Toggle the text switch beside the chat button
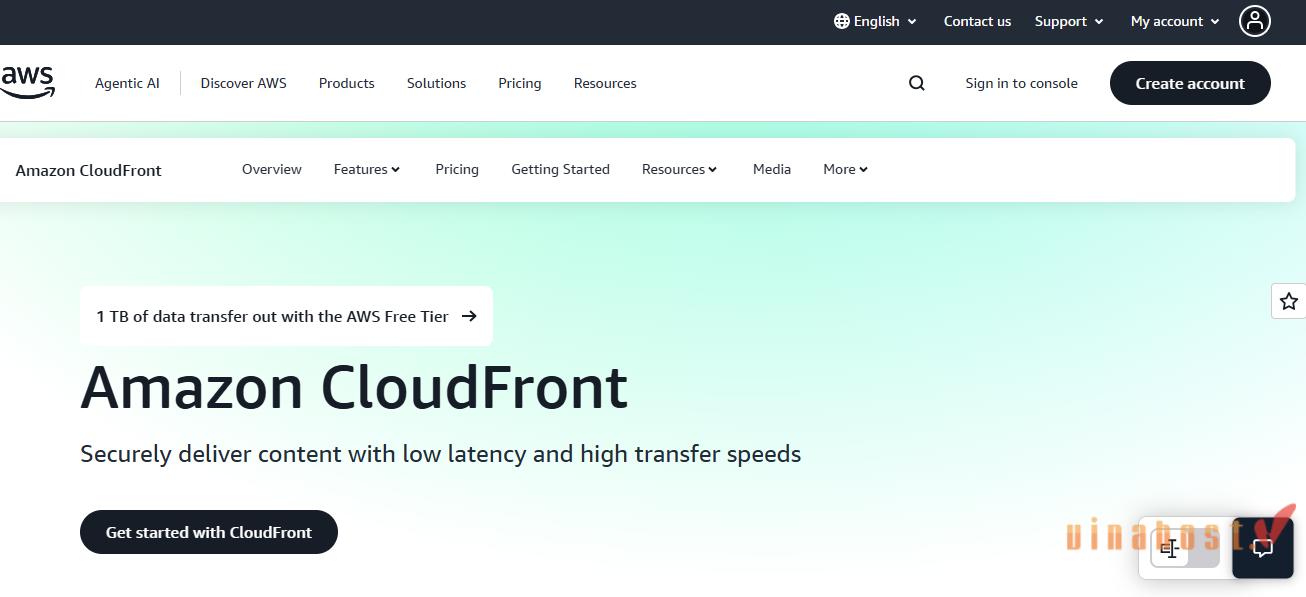1306x597 pixels. click(x=1185, y=548)
